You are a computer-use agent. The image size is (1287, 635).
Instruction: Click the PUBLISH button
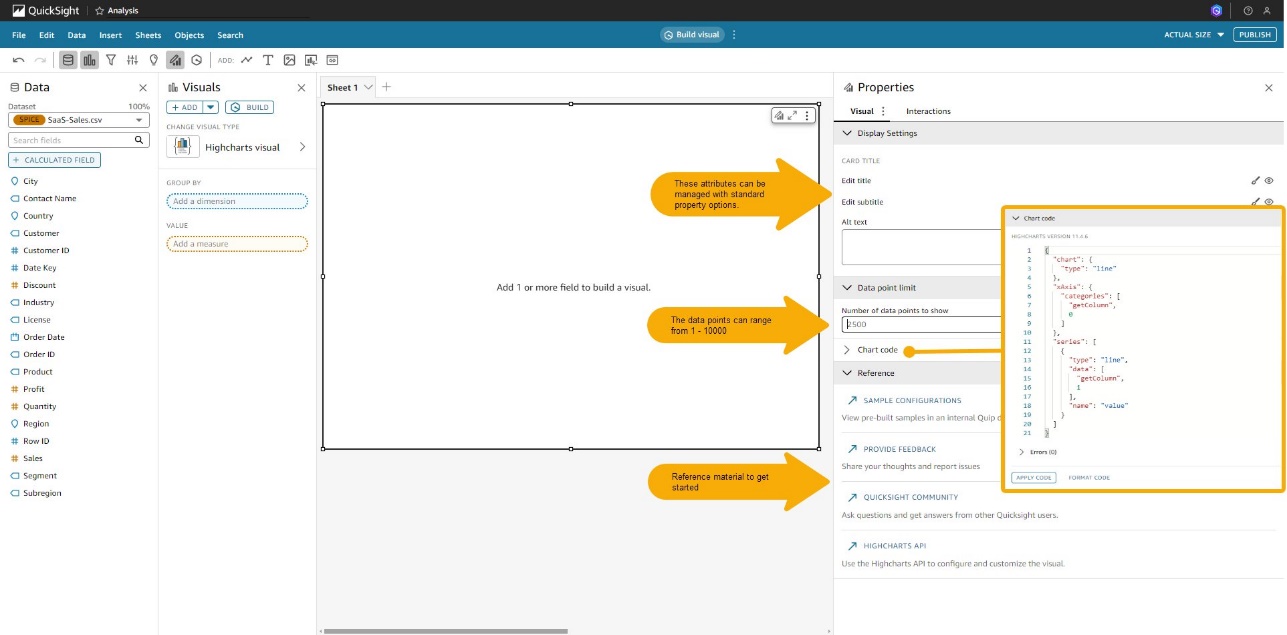click(1254, 35)
